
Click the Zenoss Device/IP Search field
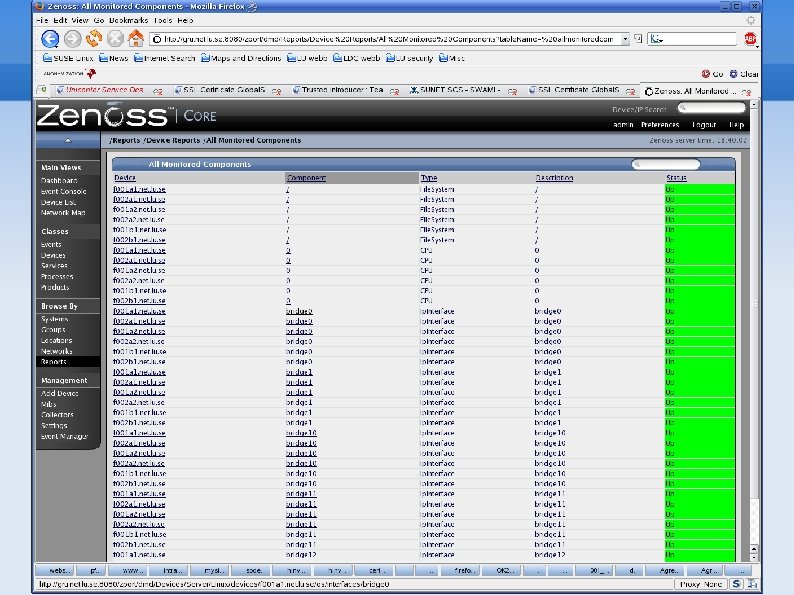(711, 108)
